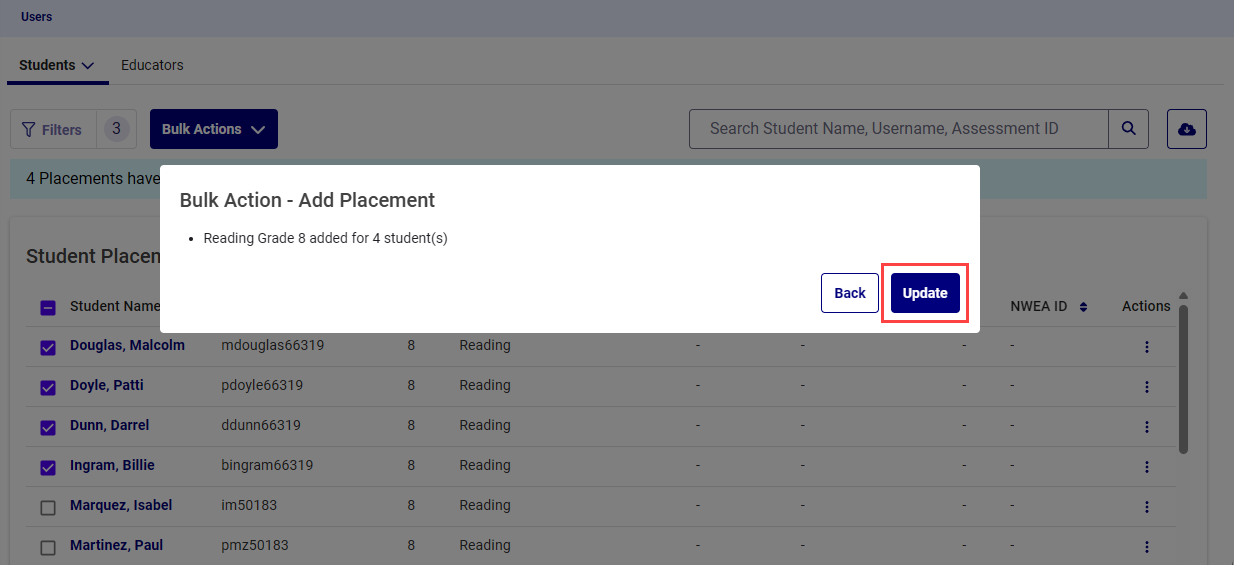
Task: Click the dialog title Bulk Action - Add Placement
Action: (307, 200)
